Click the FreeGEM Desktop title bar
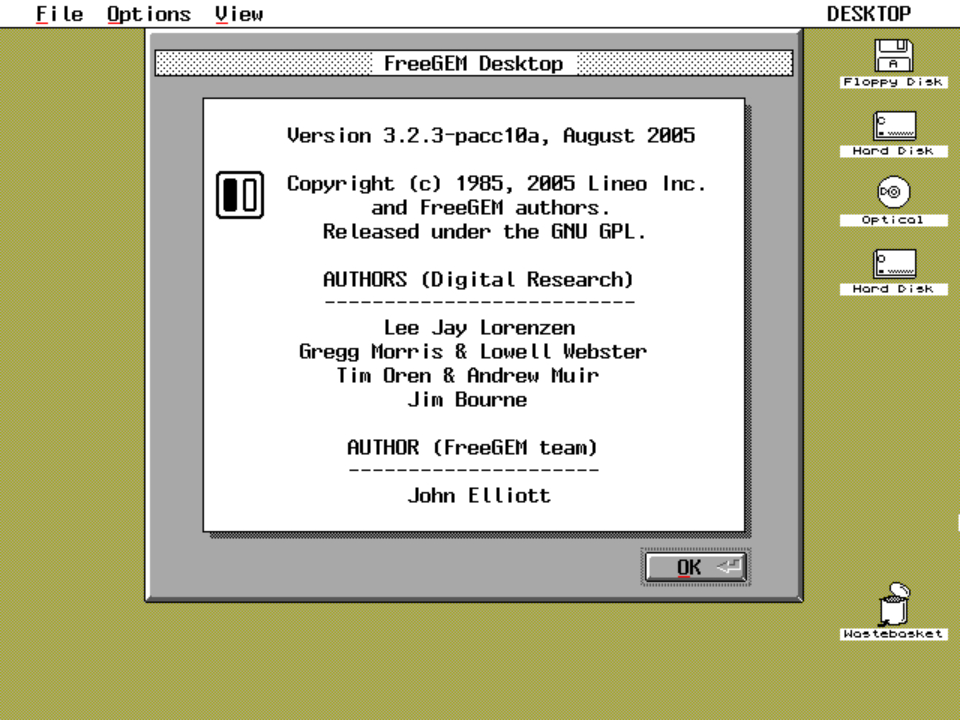The width and height of the screenshot is (960, 720). 473,64
